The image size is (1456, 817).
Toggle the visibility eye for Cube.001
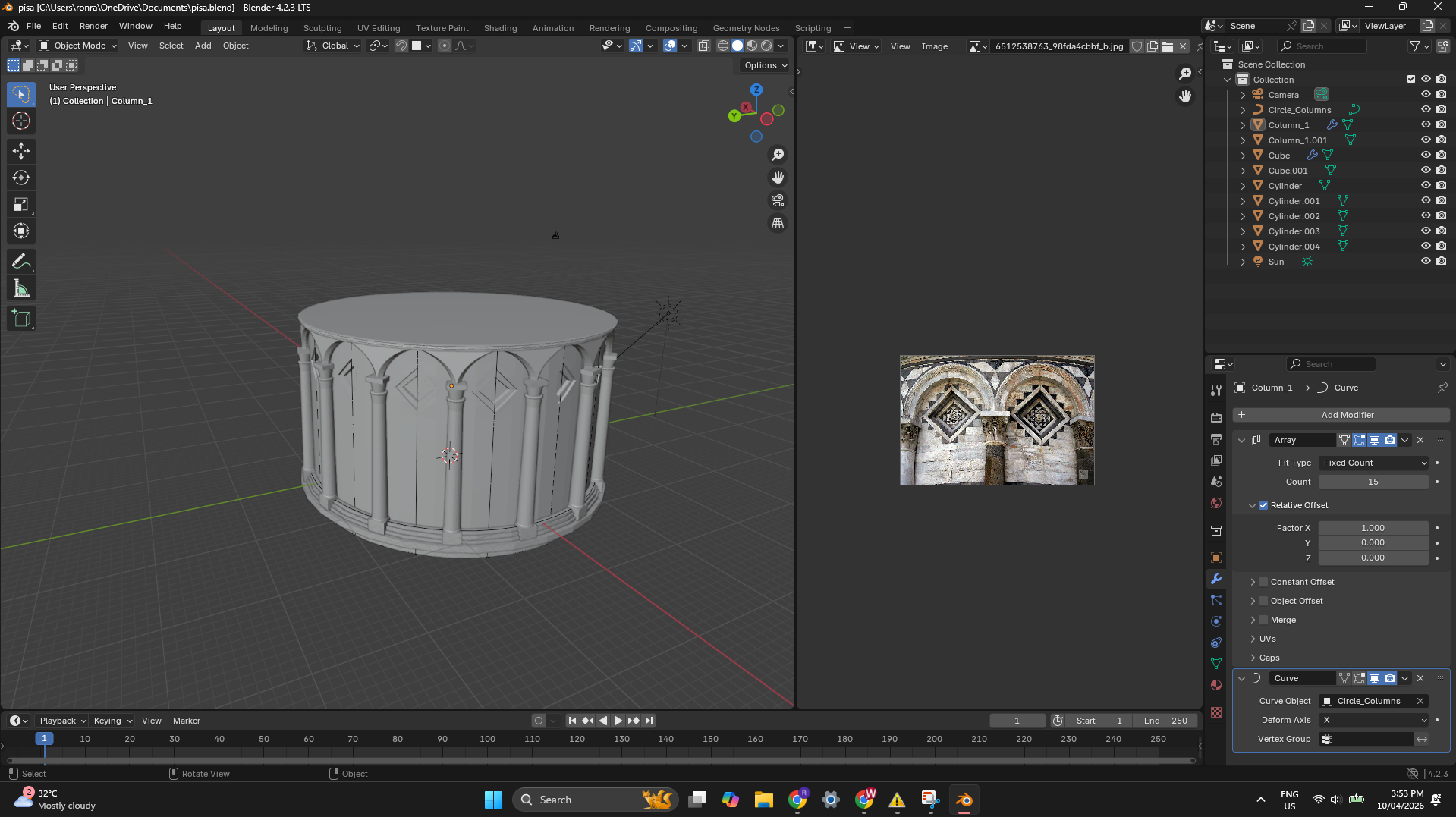(1426, 171)
